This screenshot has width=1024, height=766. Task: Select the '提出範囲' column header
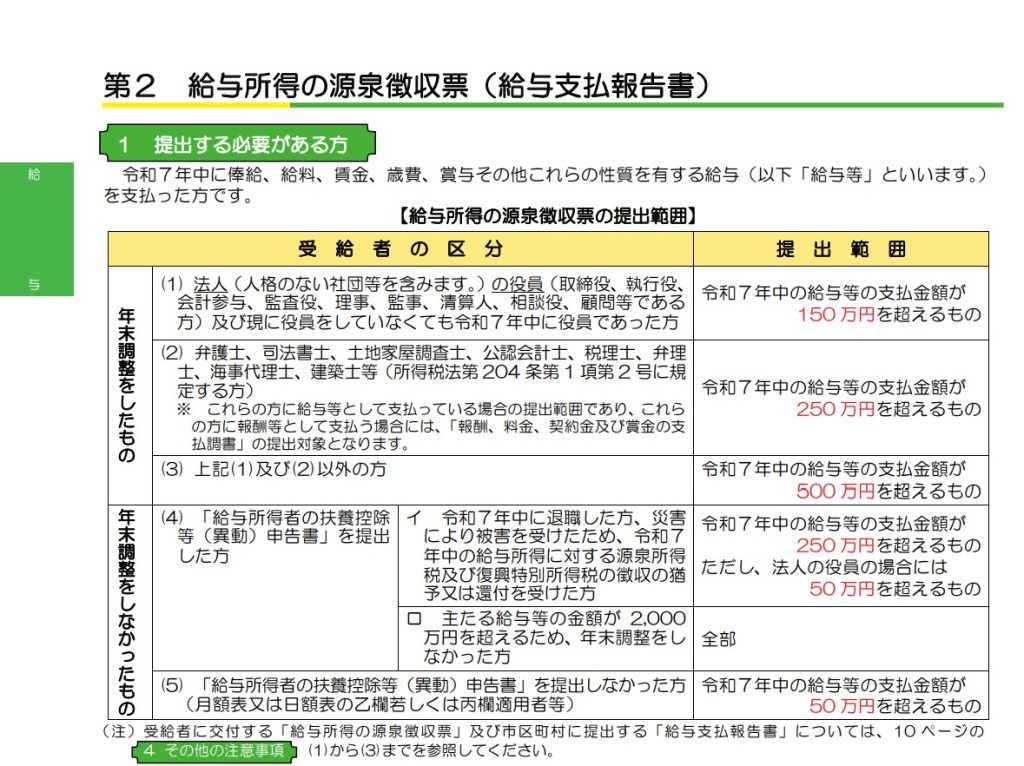[x=840, y=249]
